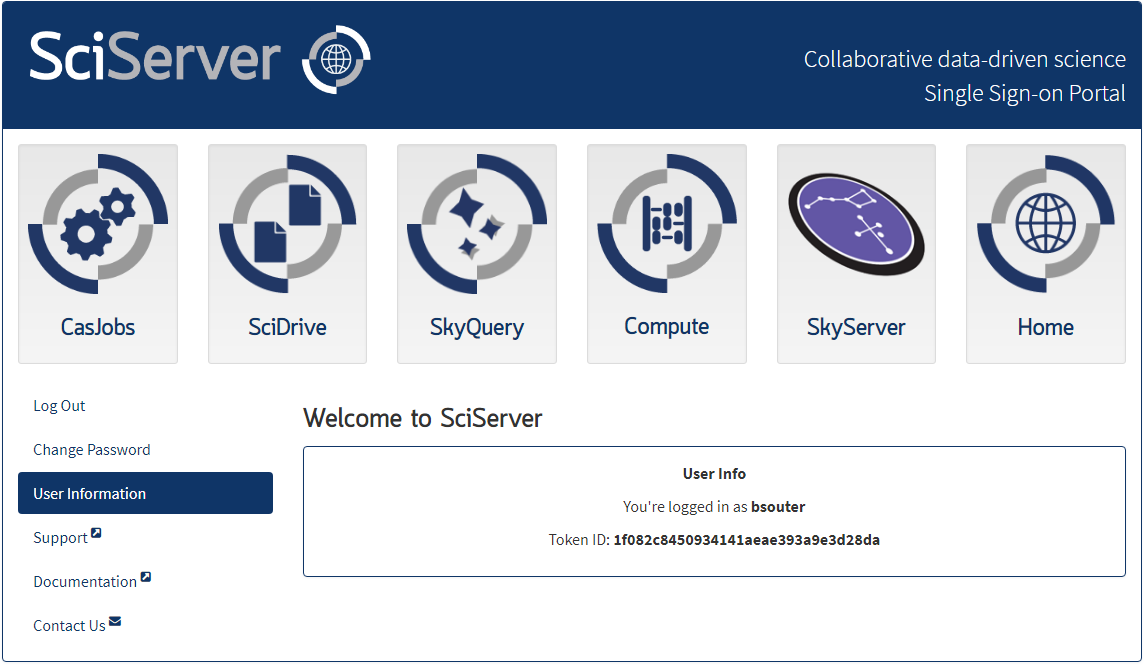Image resolution: width=1144 pixels, height=665 pixels.
Task: Click the external-link icon beside Support
Action: (96, 534)
